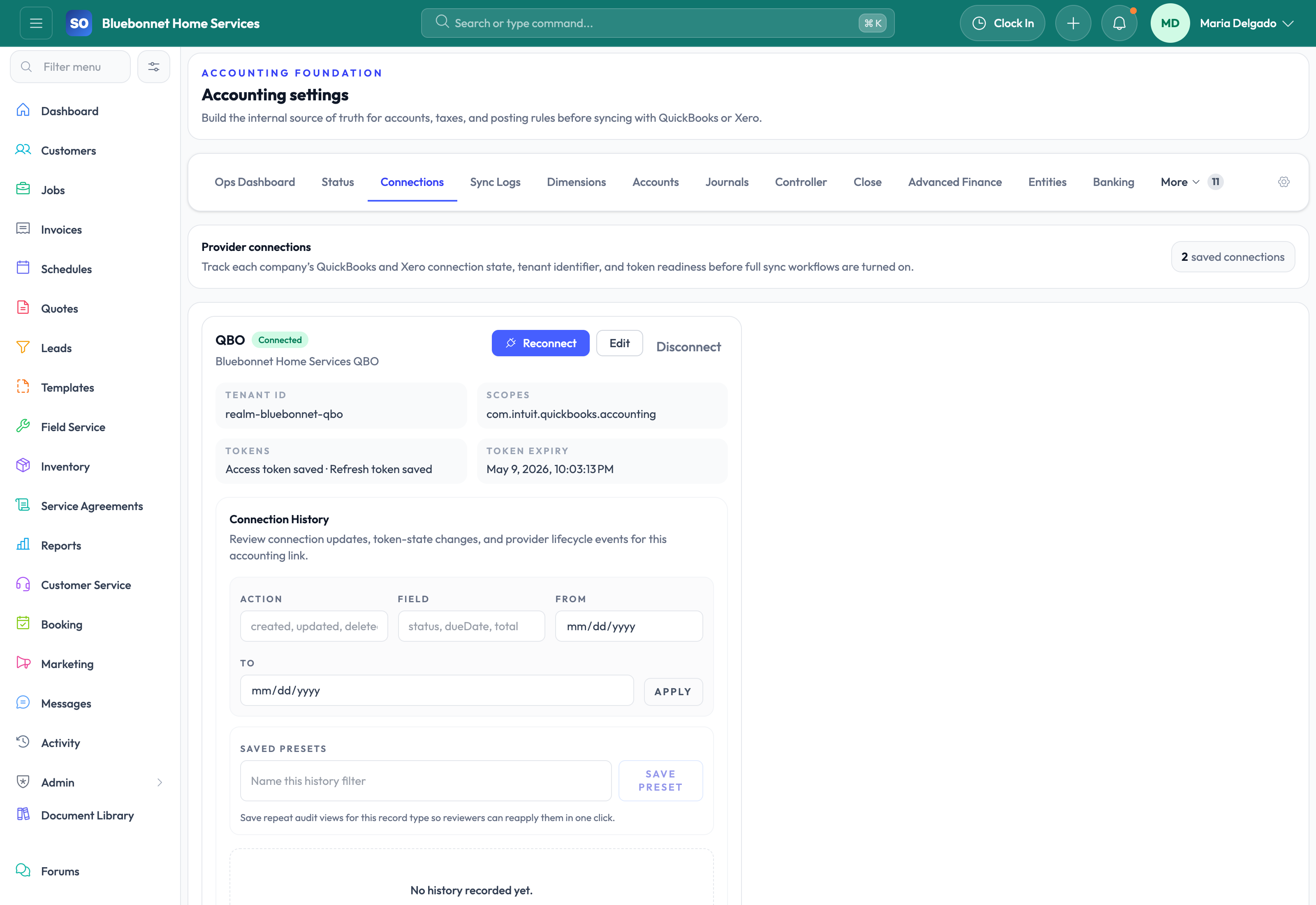Click the SAVE PRESET button
1316x905 pixels.
tap(661, 781)
